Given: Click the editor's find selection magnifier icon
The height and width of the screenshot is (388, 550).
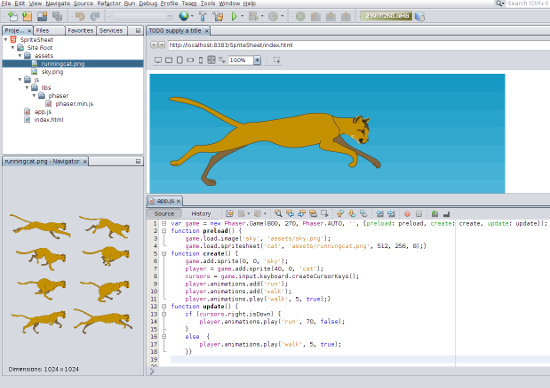Looking at the screenshot, I should pyautogui.click(x=278, y=214).
